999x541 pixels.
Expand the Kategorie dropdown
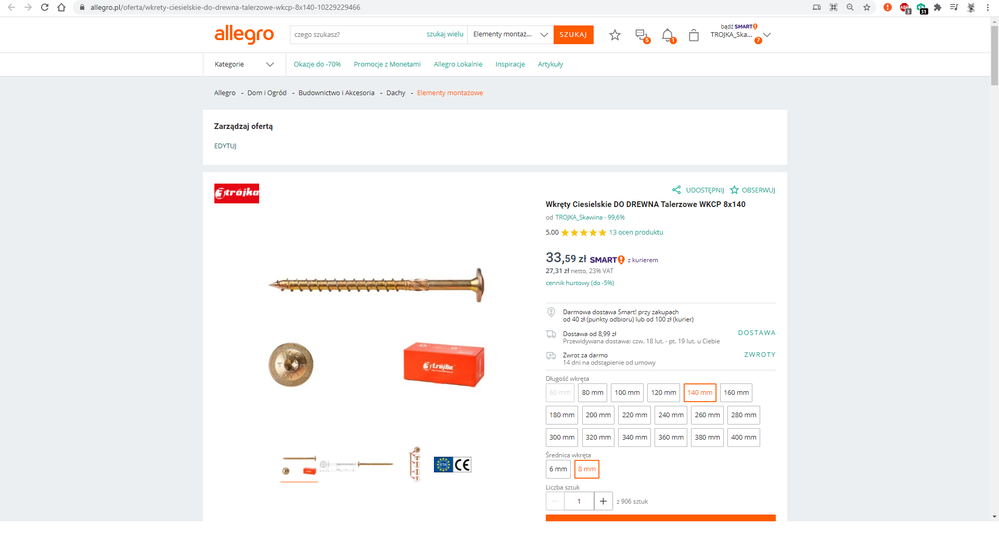(244, 64)
